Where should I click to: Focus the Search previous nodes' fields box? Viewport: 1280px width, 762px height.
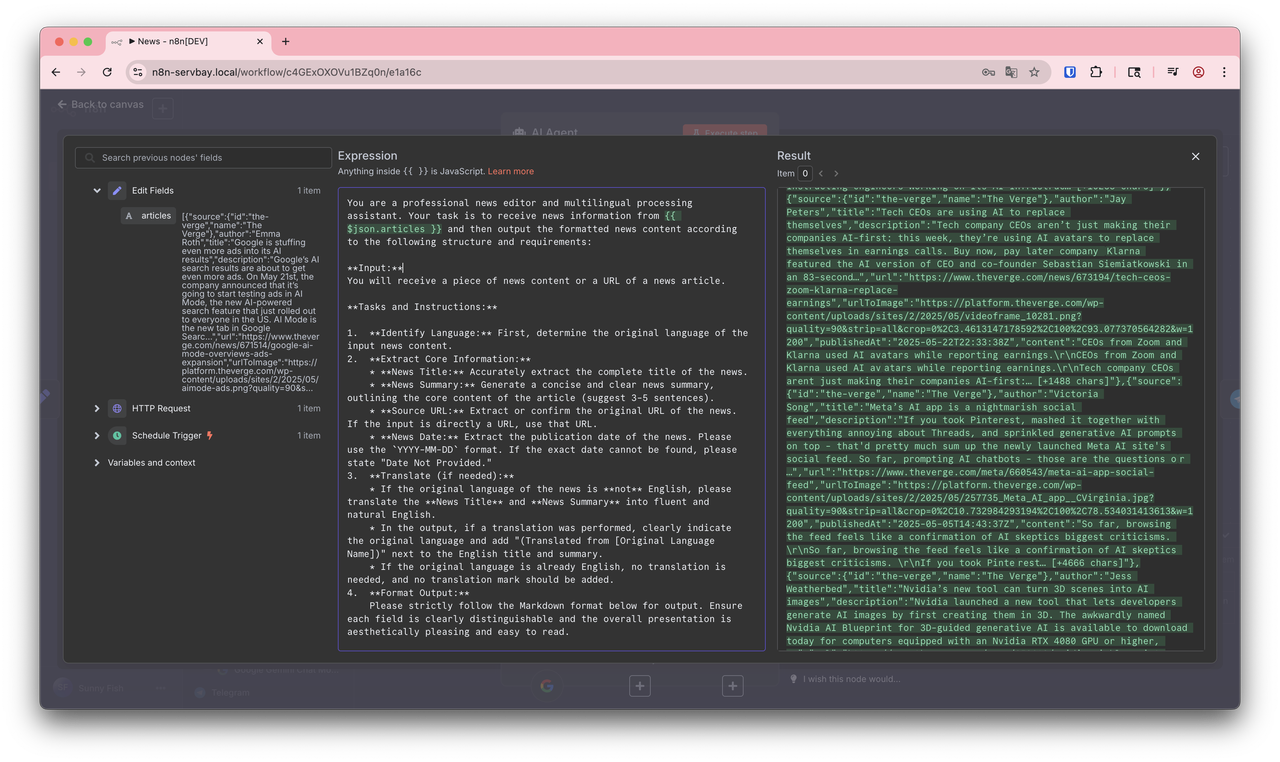pos(203,157)
